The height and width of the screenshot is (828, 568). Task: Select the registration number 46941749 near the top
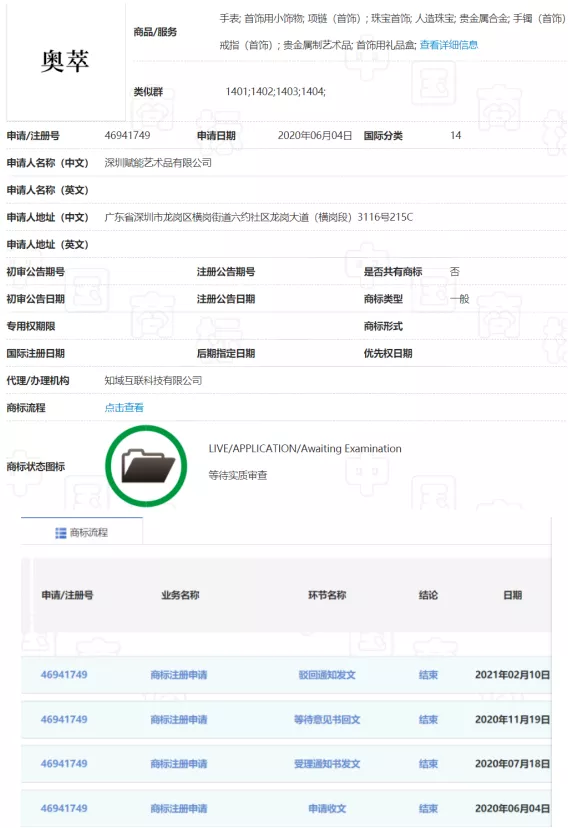(127, 135)
